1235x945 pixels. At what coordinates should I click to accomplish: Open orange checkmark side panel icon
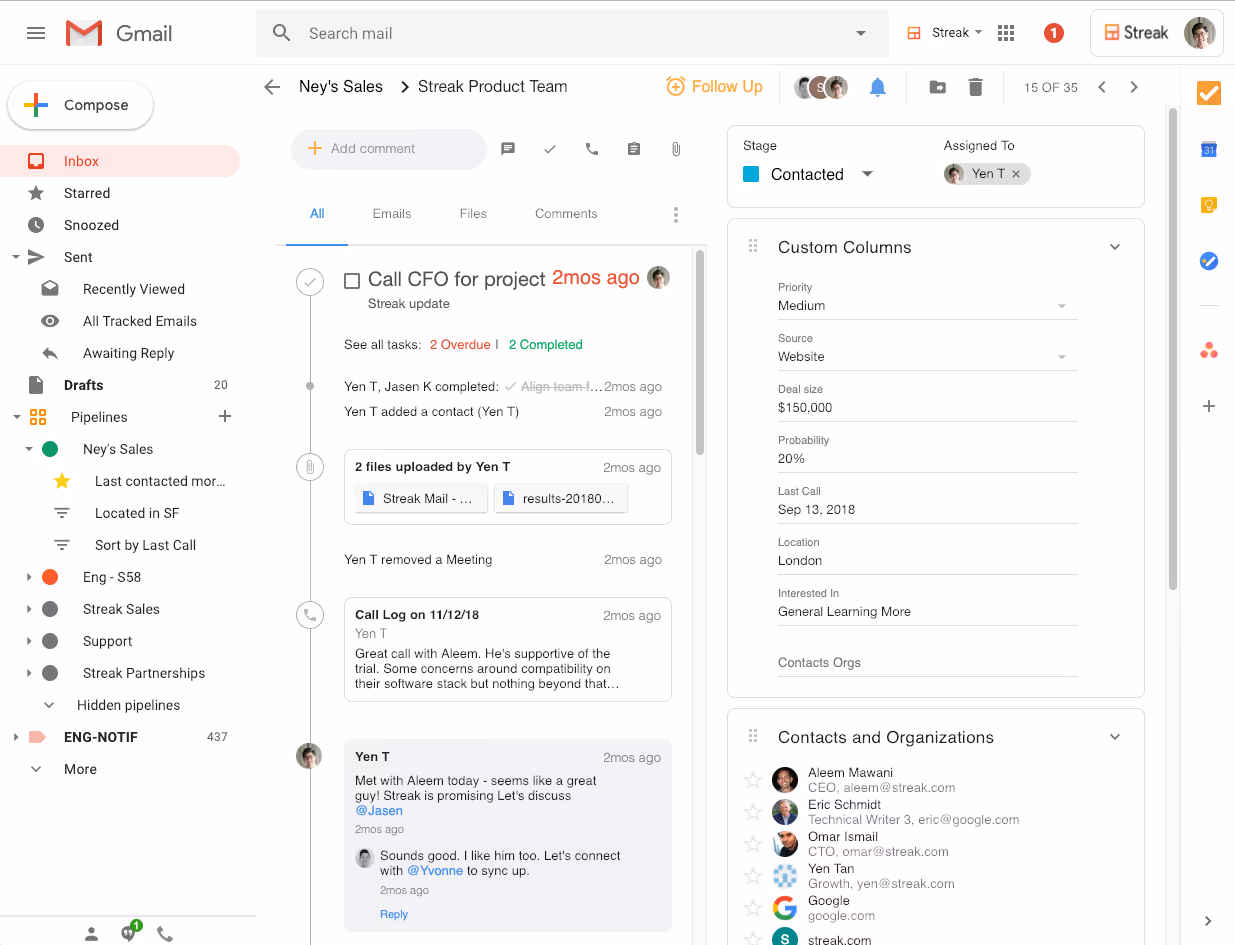1209,93
